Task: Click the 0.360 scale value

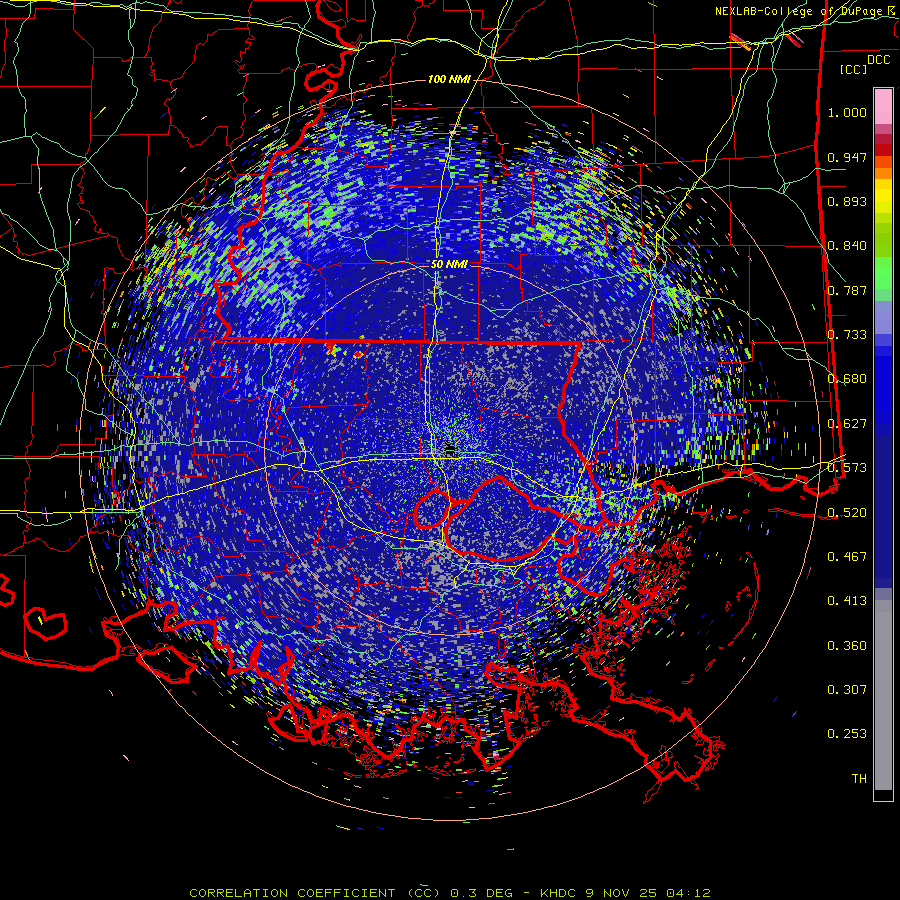Action: pyautogui.click(x=847, y=646)
